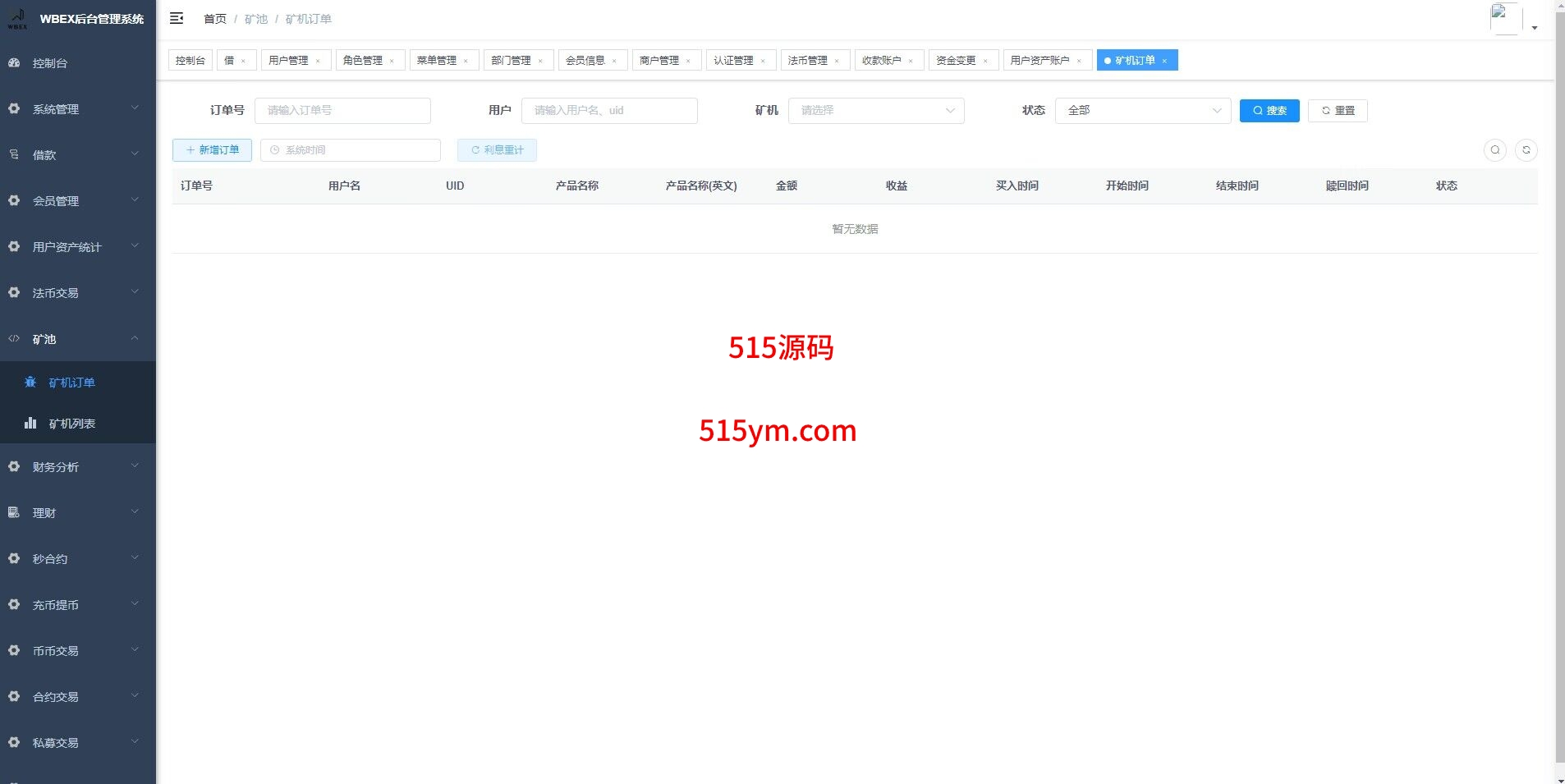The image size is (1565, 784).
Task: Collapse the sidebar with the hamburger icon
Action: [x=177, y=18]
